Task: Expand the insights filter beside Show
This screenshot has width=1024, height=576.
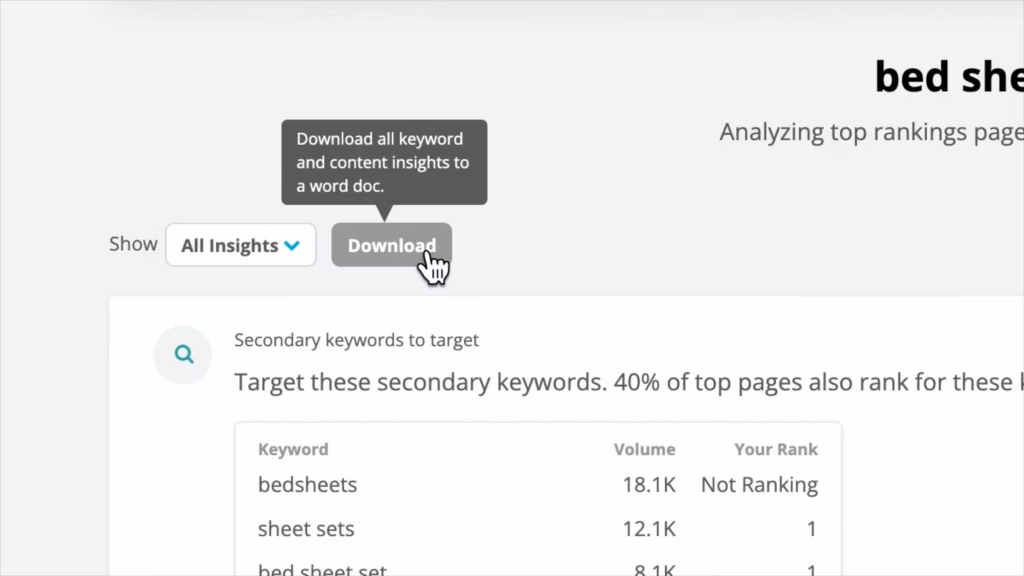Action: [x=240, y=245]
